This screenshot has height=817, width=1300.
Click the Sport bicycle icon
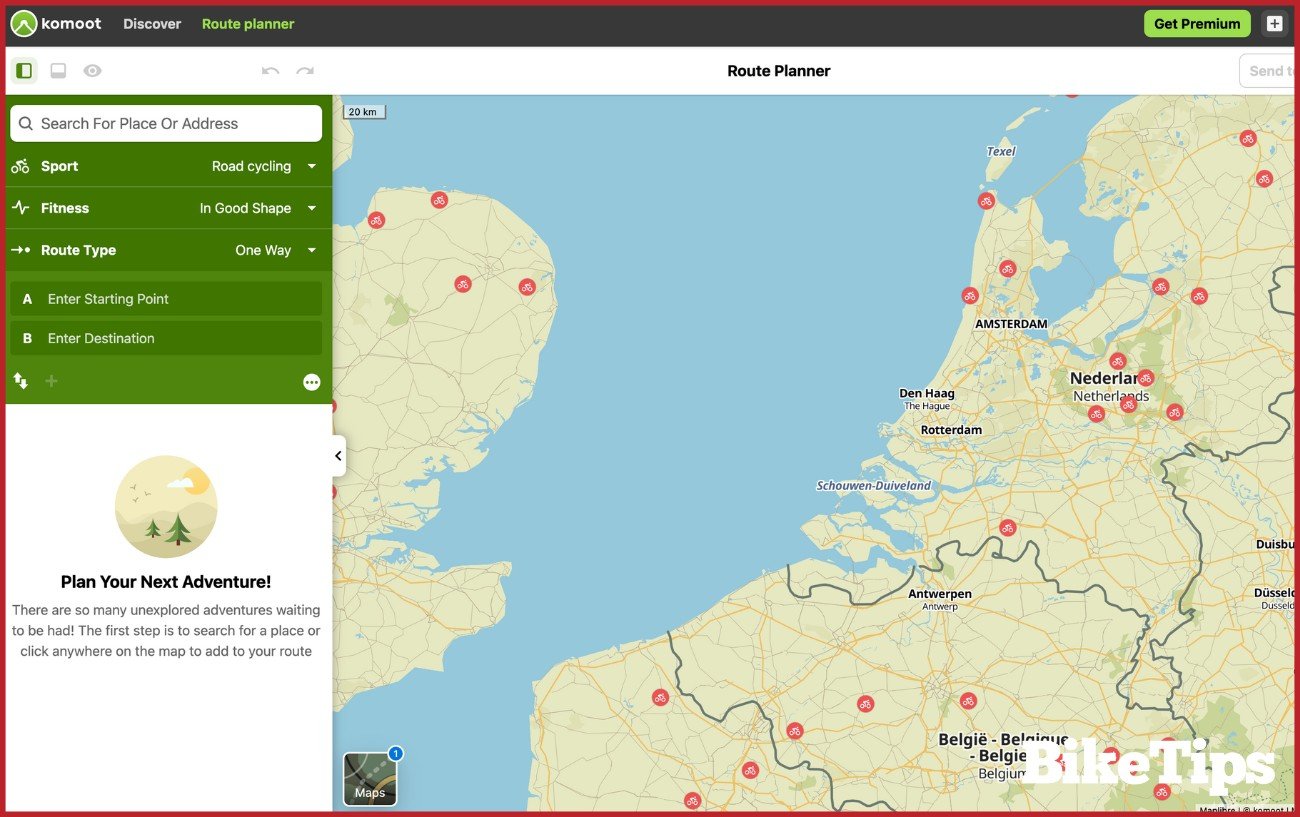point(20,166)
